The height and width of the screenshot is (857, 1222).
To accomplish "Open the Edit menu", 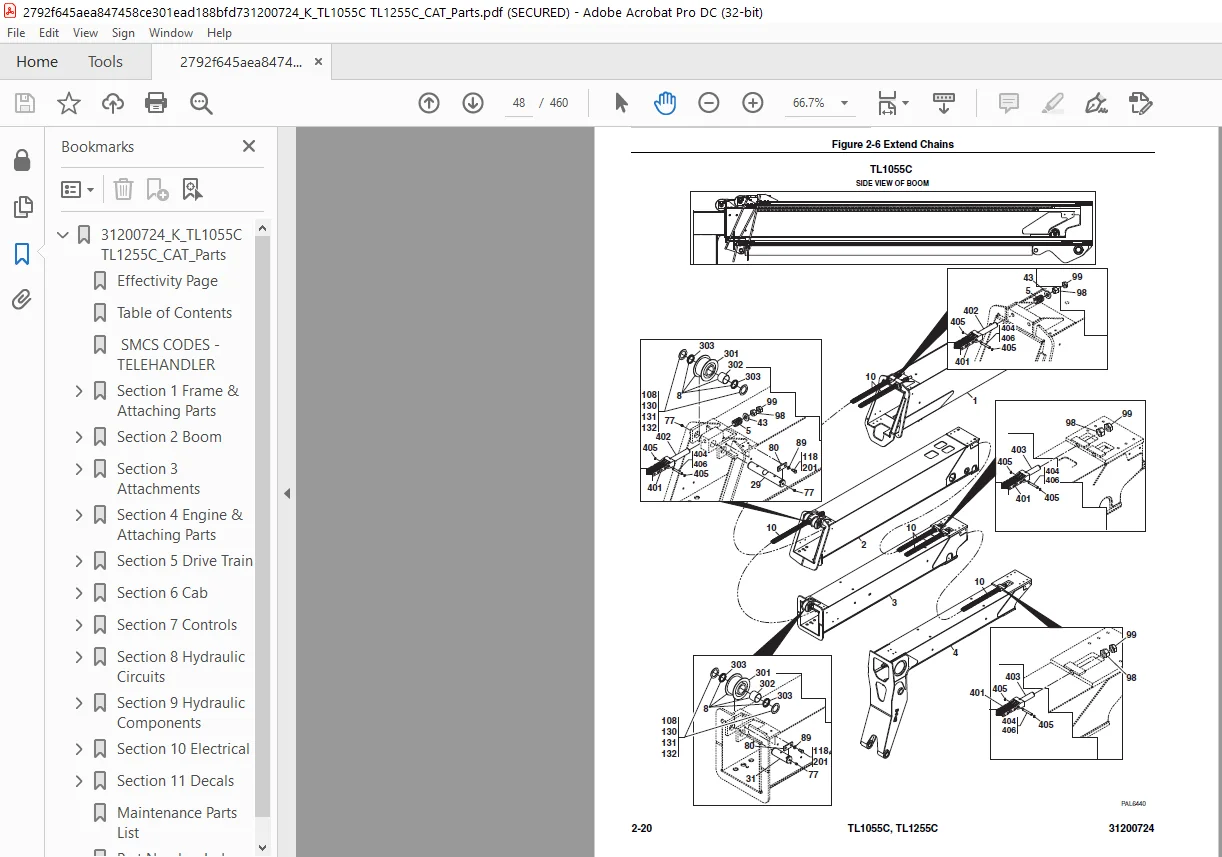I will (49, 33).
